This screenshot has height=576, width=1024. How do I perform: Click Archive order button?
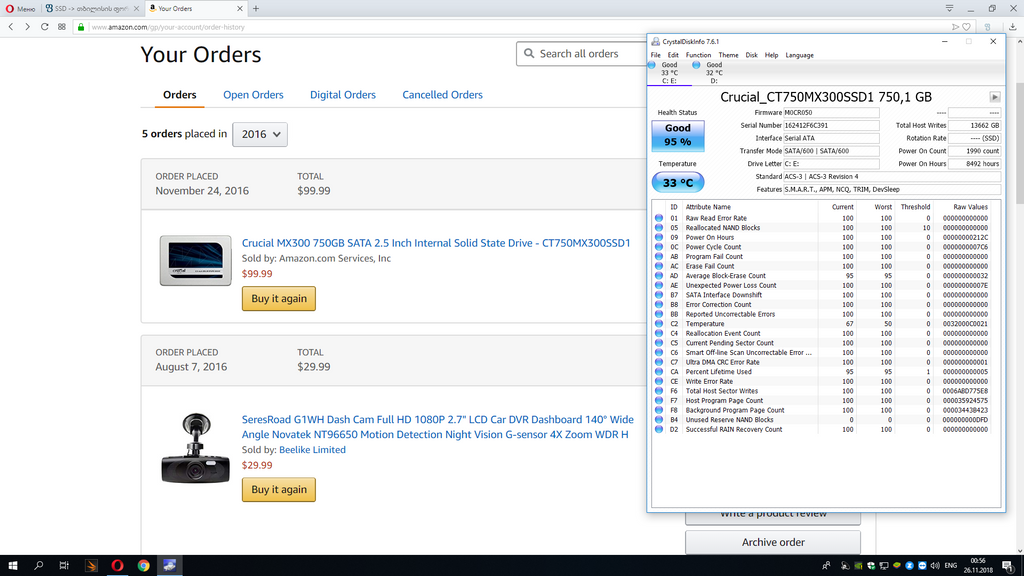click(773, 542)
